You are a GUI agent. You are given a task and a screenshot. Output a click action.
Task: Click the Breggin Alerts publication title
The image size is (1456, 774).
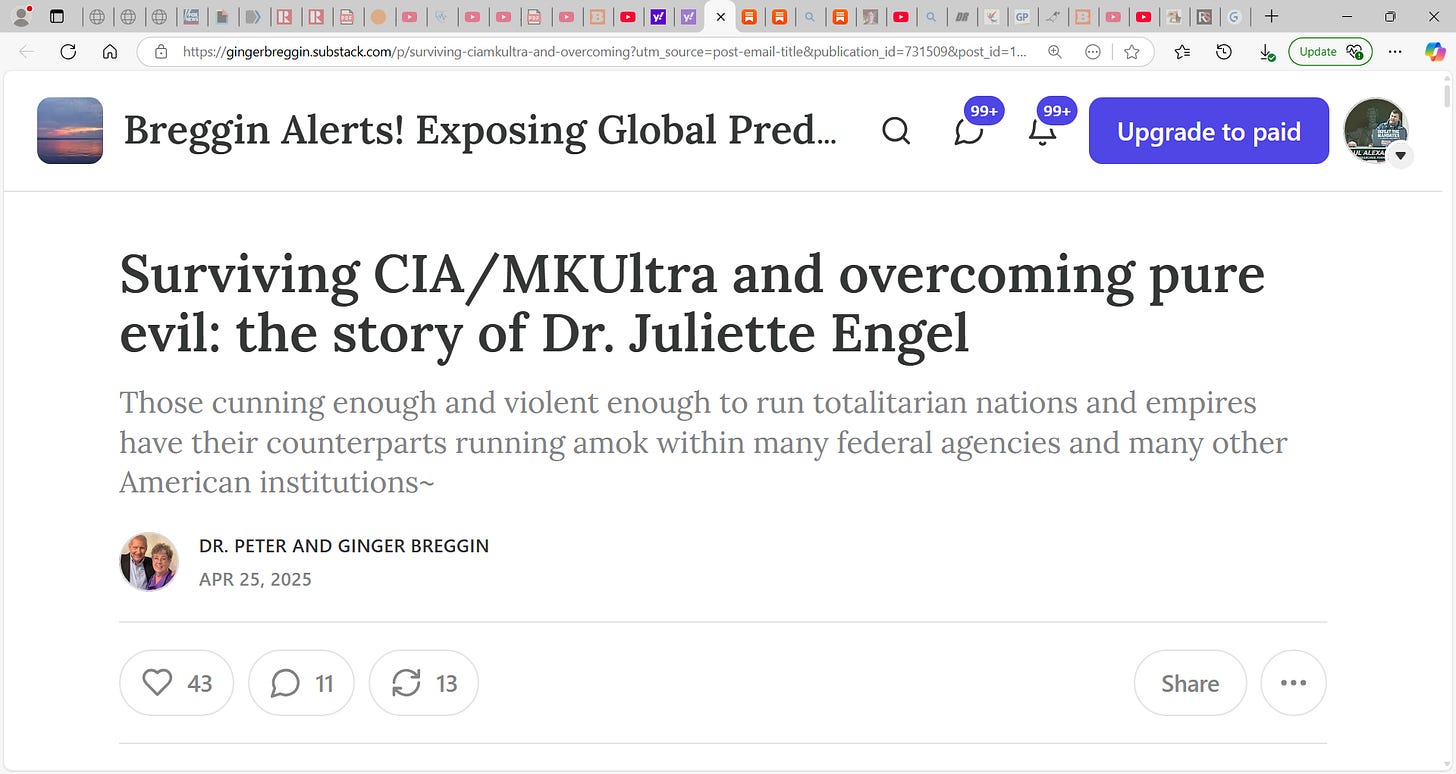(480, 131)
